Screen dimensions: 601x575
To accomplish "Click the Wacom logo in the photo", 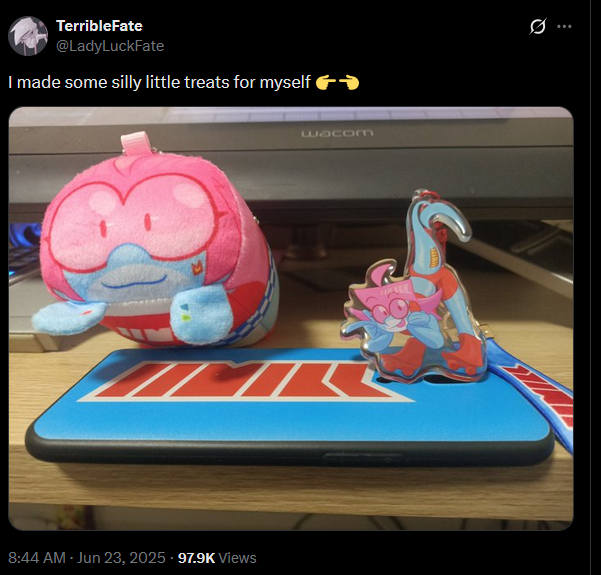I will [337, 133].
